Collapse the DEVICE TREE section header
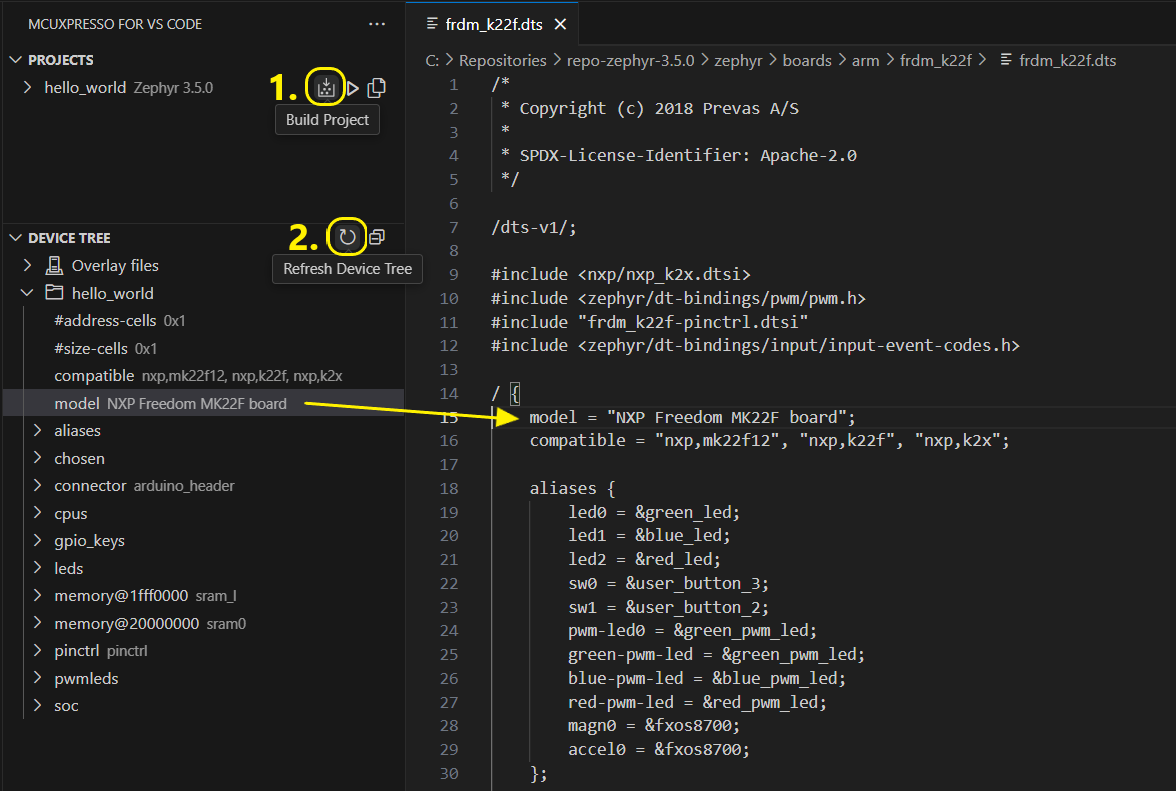This screenshot has height=791, width=1176. point(14,237)
